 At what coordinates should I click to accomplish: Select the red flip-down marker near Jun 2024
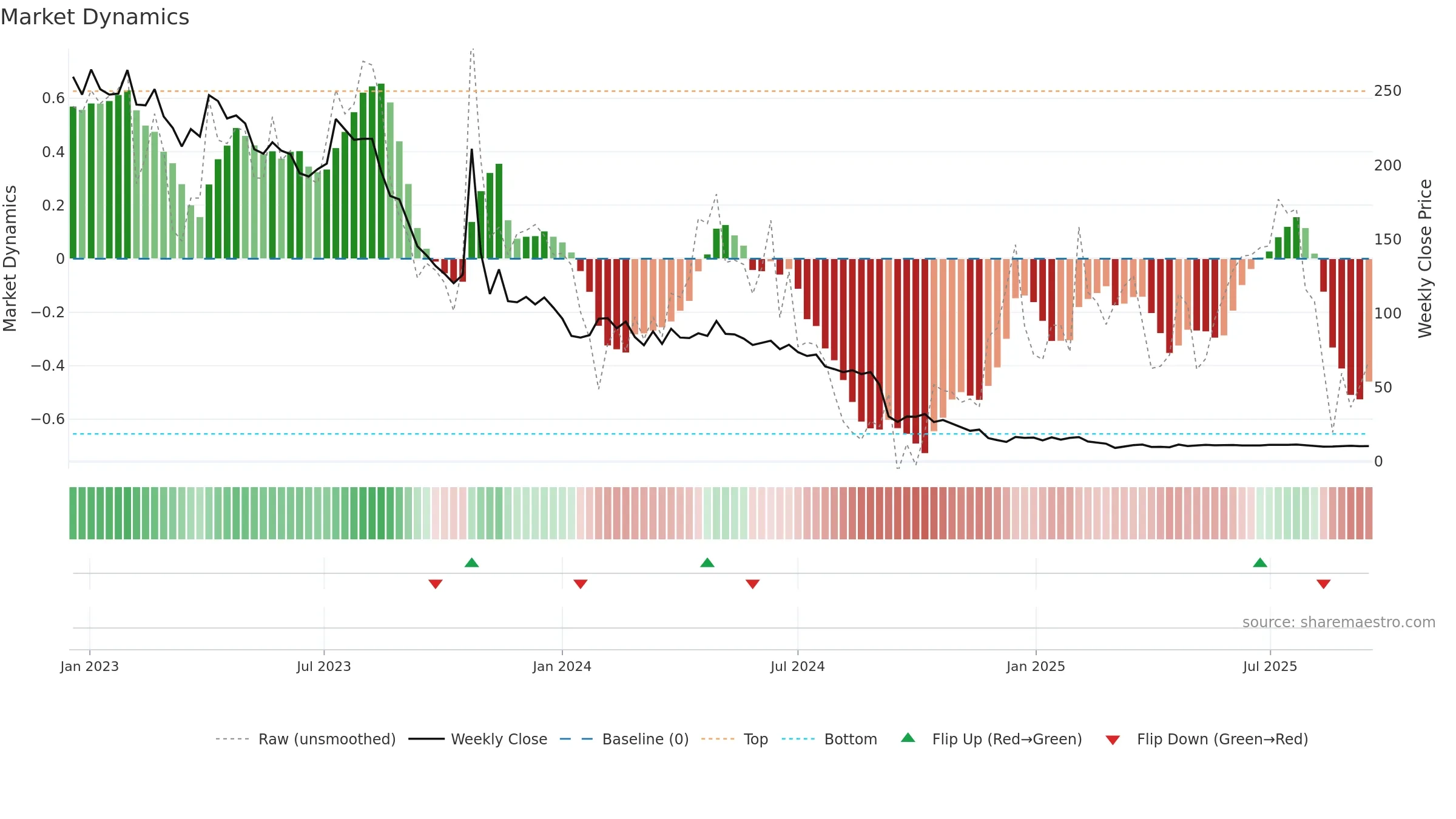(753, 584)
